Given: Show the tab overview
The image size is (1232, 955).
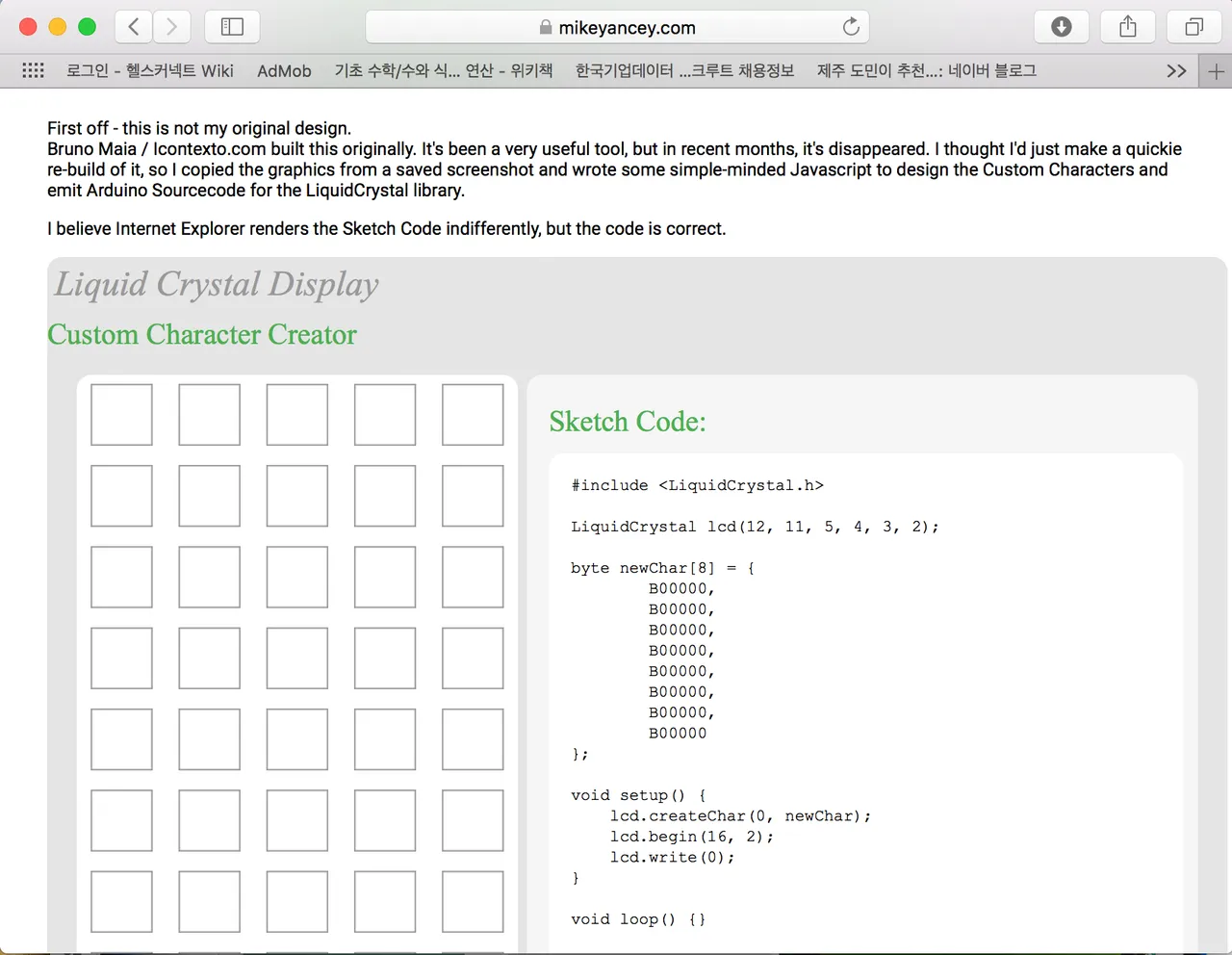Looking at the screenshot, I should (1194, 27).
